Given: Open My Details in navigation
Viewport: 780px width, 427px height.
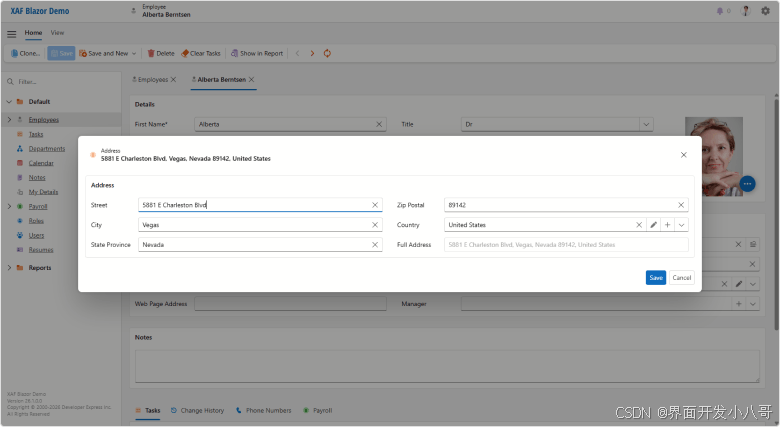Looking at the screenshot, I should pos(43,192).
